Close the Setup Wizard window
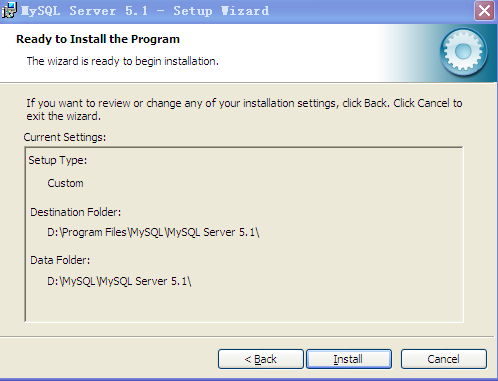The image size is (498, 381). click(x=484, y=11)
